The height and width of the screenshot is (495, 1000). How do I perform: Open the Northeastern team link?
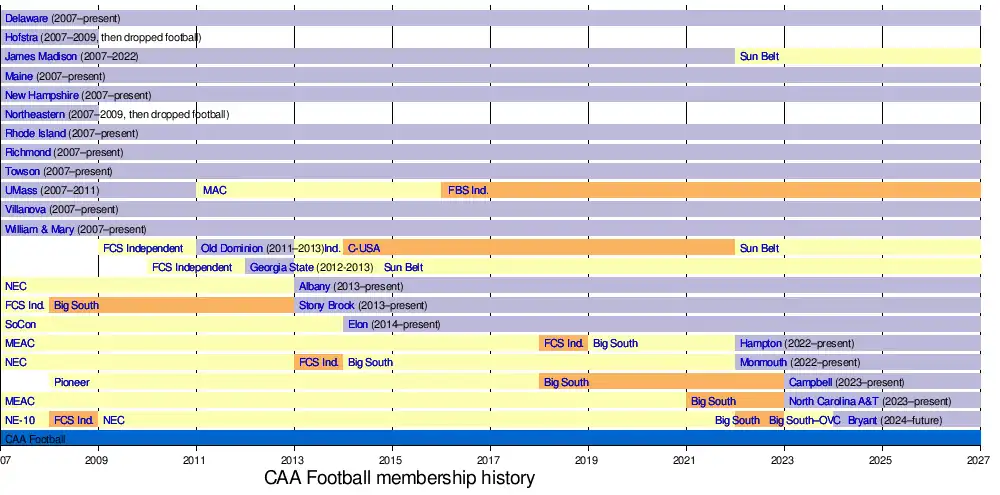(37, 114)
